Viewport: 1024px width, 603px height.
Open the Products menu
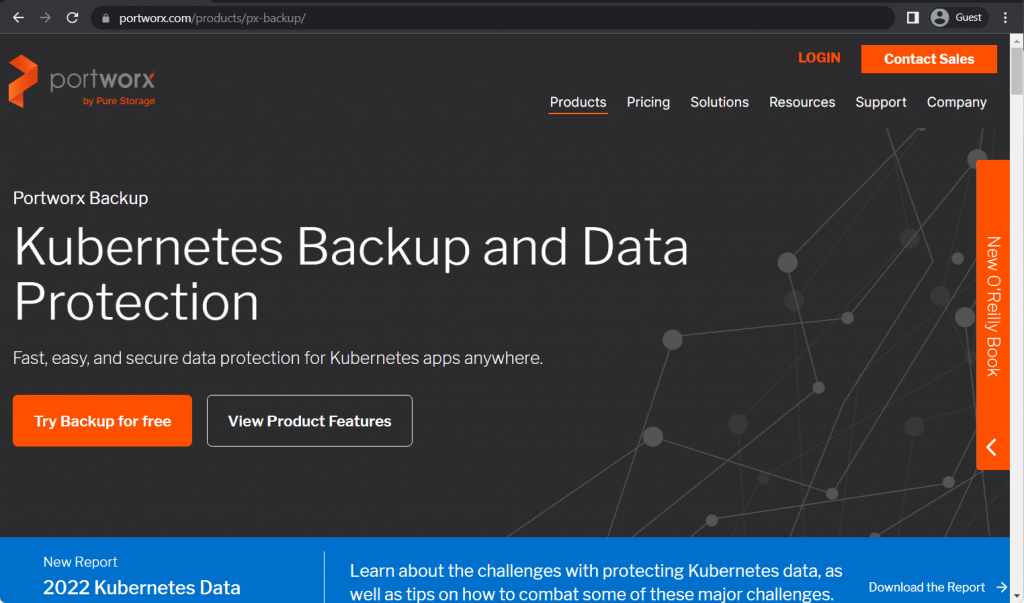pos(578,102)
